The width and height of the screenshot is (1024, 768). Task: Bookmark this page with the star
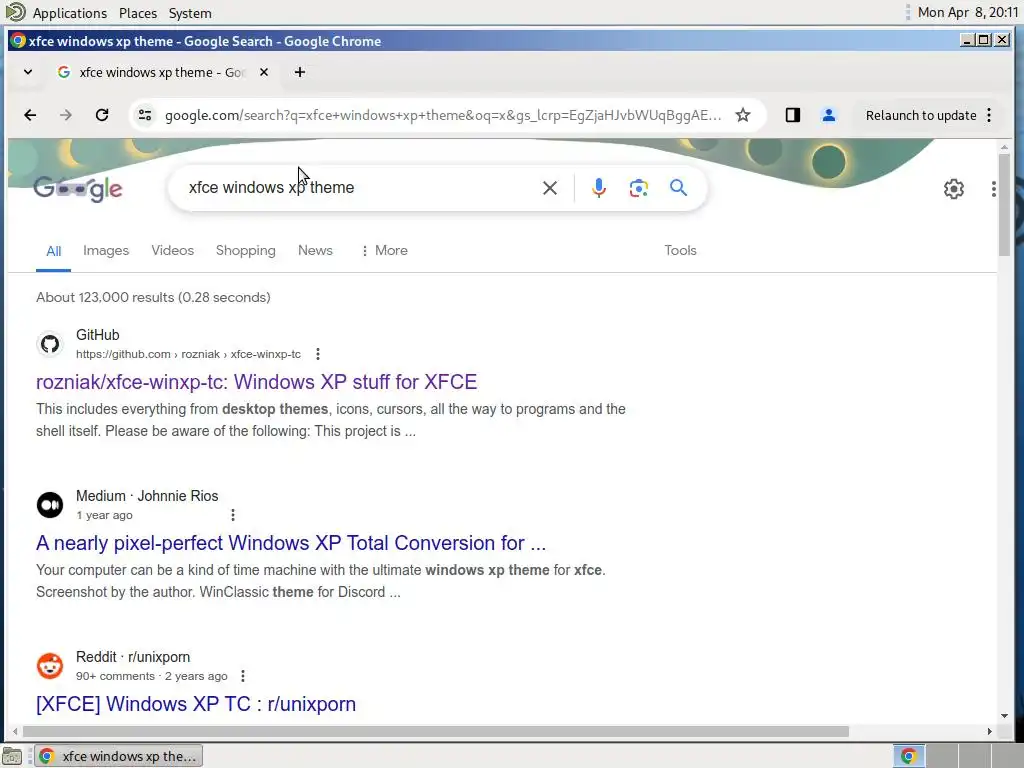743,116
